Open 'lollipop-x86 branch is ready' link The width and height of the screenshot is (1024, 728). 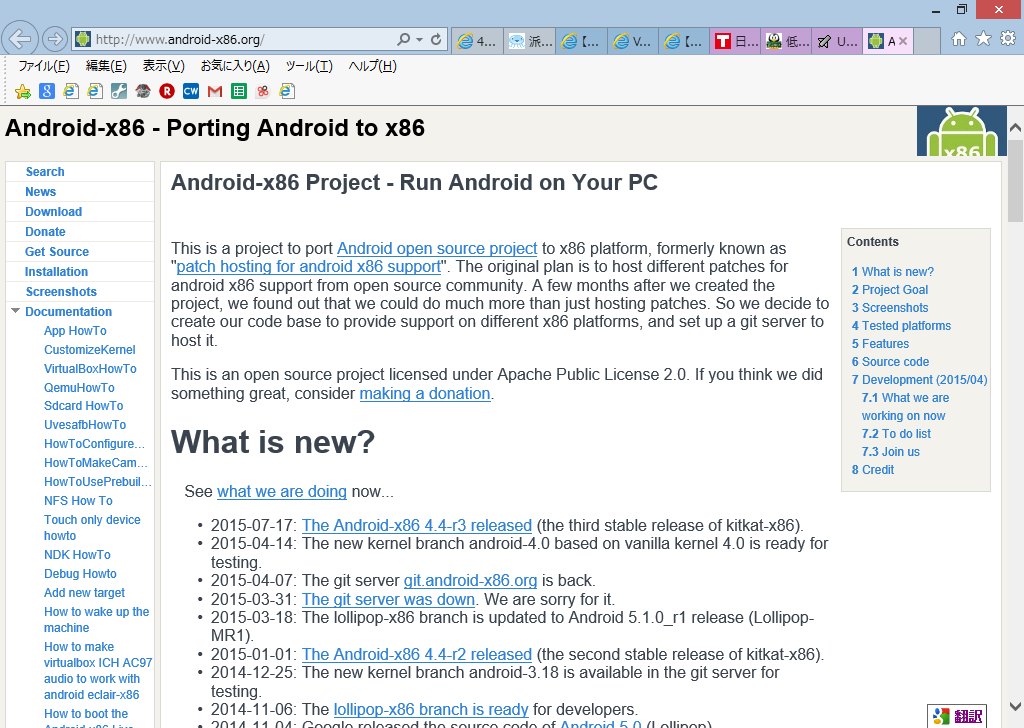[x=431, y=709]
